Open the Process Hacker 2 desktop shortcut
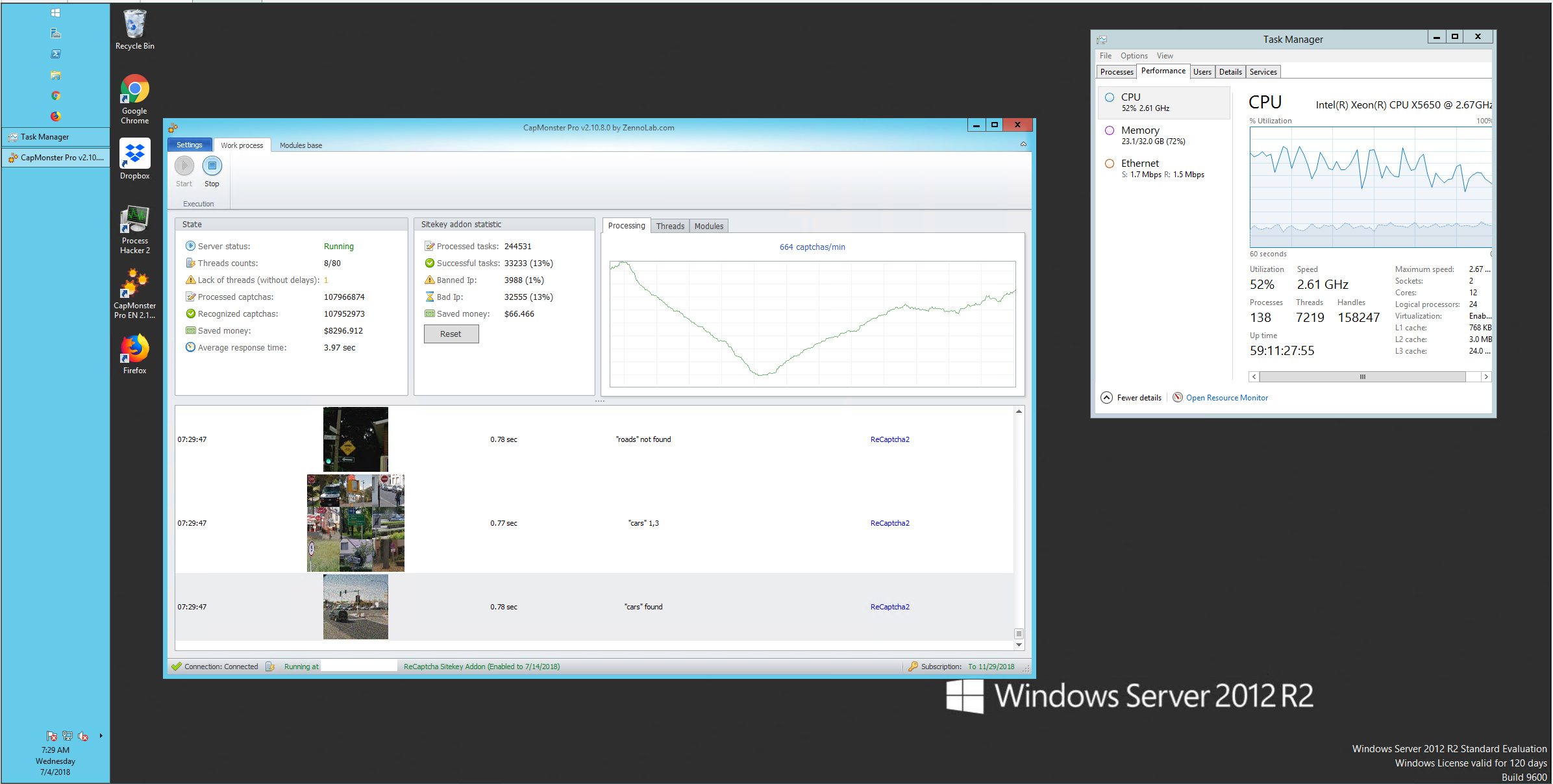The width and height of the screenshot is (1553, 784). (134, 229)
